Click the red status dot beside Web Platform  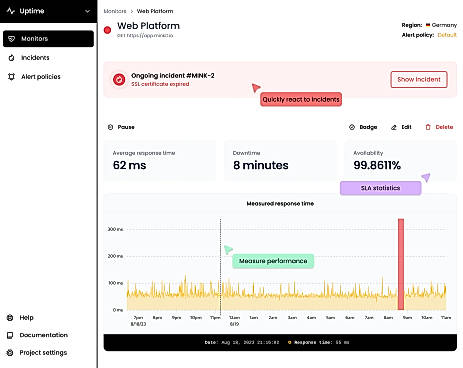(107, 30)
